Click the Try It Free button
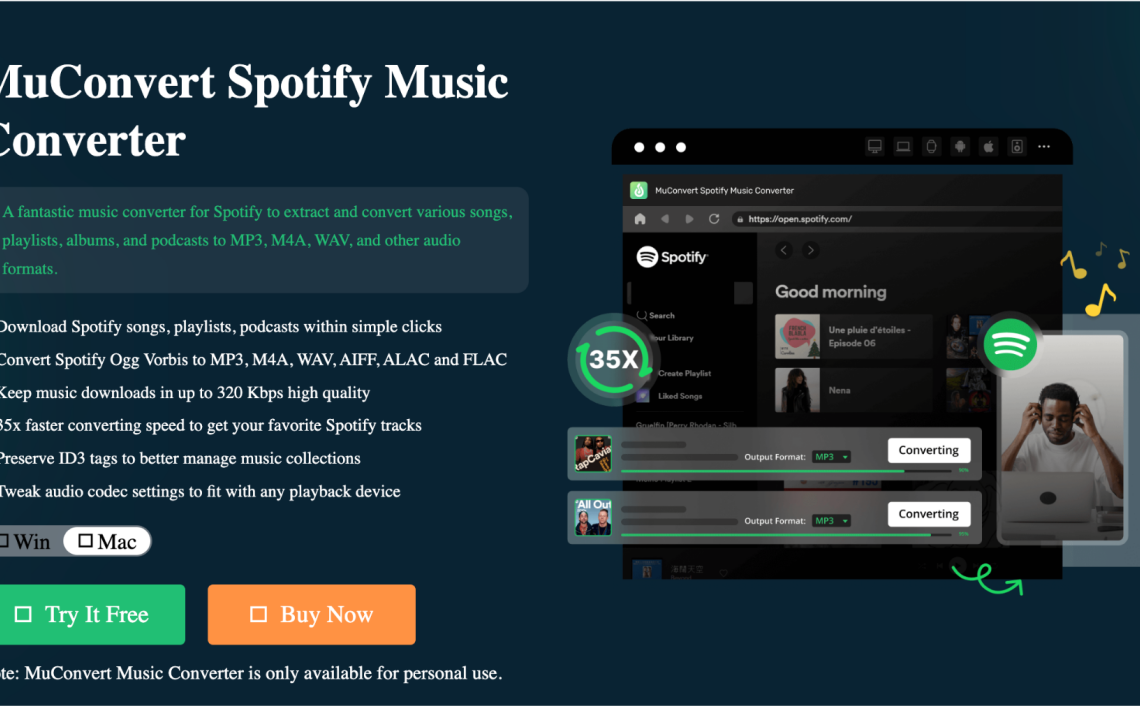 [92, 614]
